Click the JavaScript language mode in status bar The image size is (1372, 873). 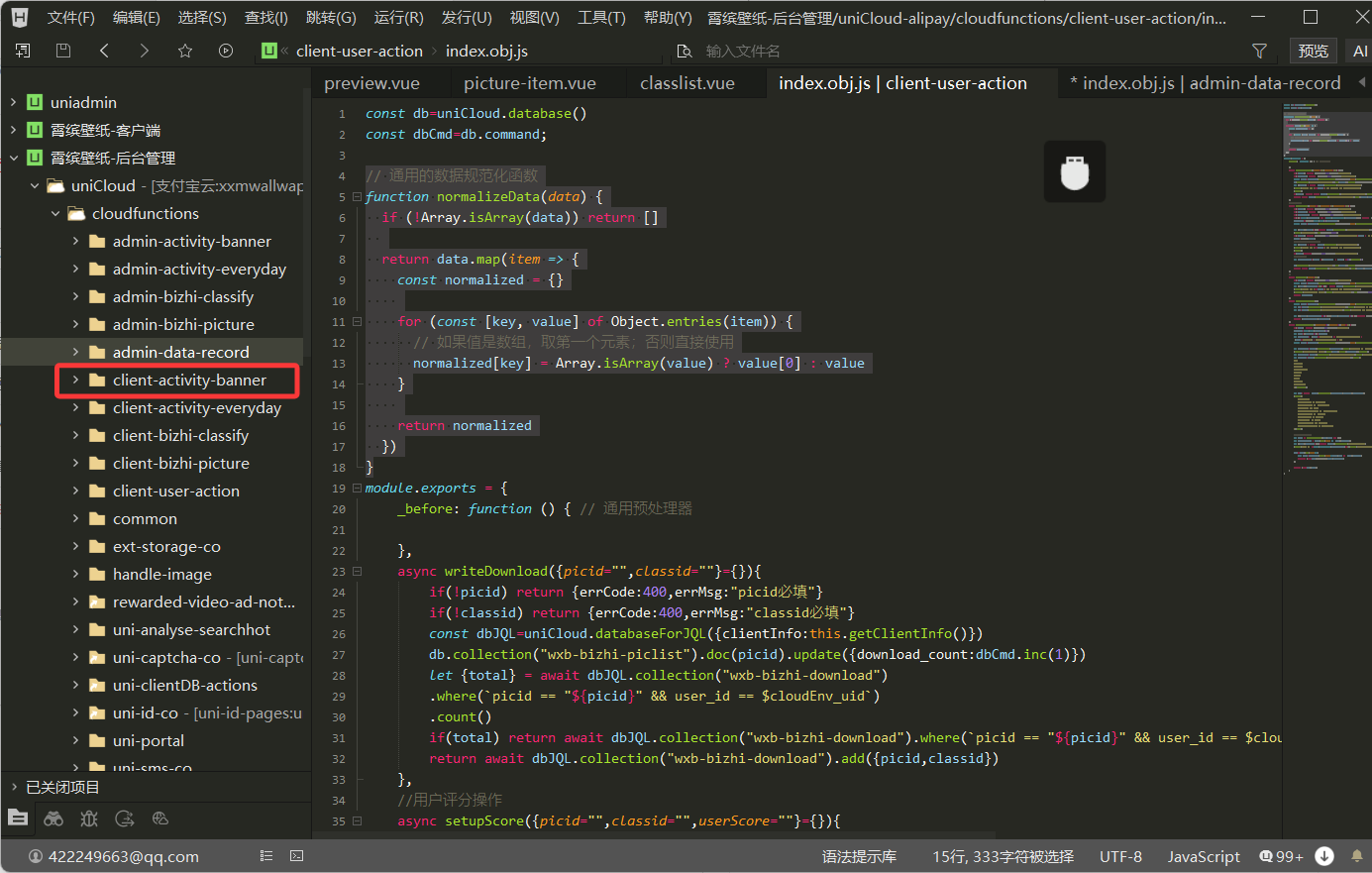(1203, 856)
